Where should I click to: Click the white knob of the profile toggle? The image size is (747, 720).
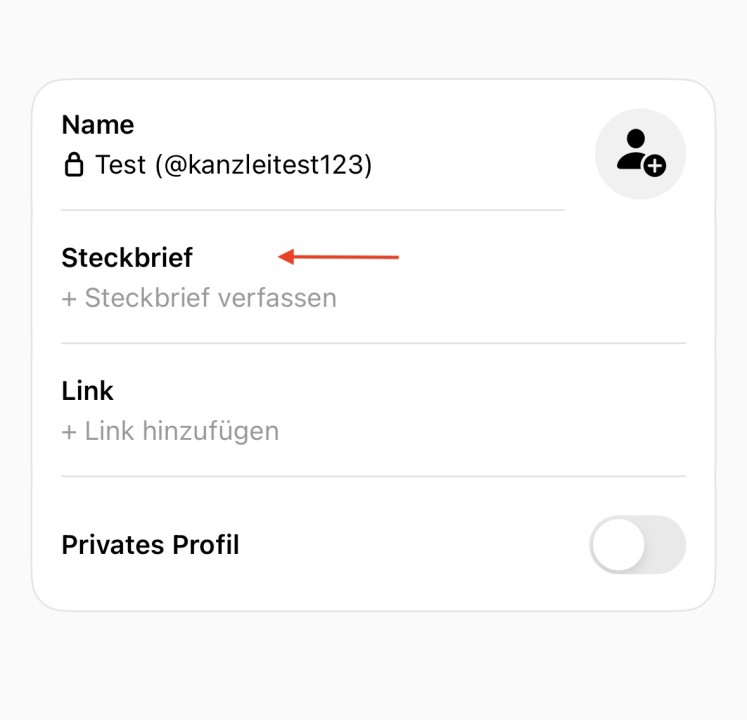[617, 545]
